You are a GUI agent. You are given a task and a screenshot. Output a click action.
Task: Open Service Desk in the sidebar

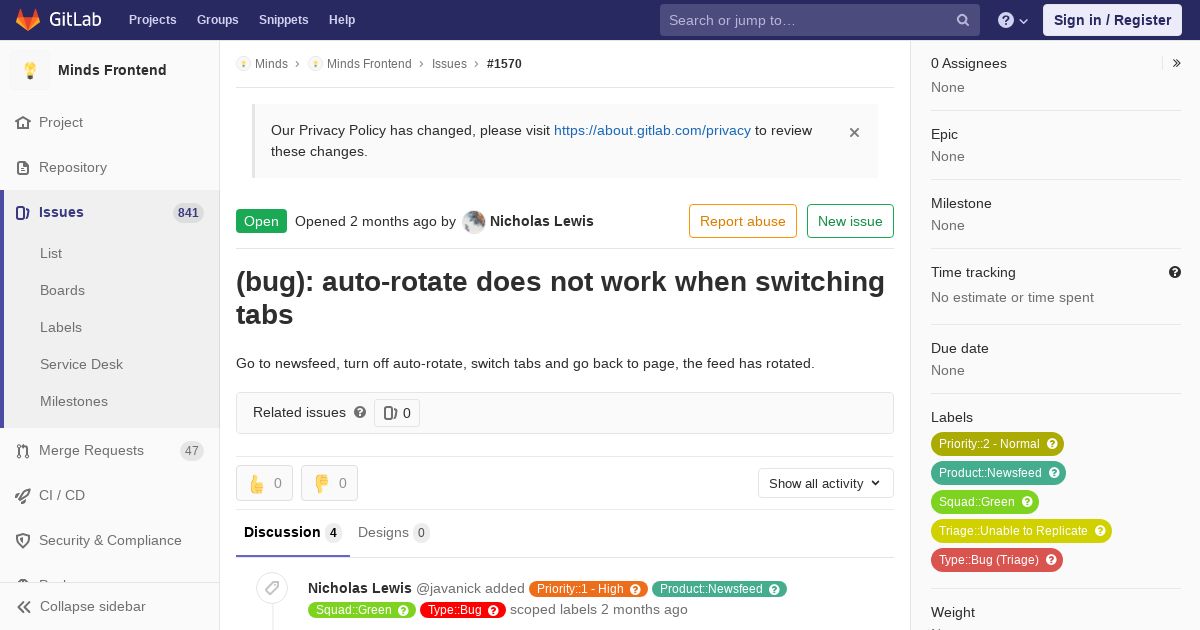click(x=81, y=365)
